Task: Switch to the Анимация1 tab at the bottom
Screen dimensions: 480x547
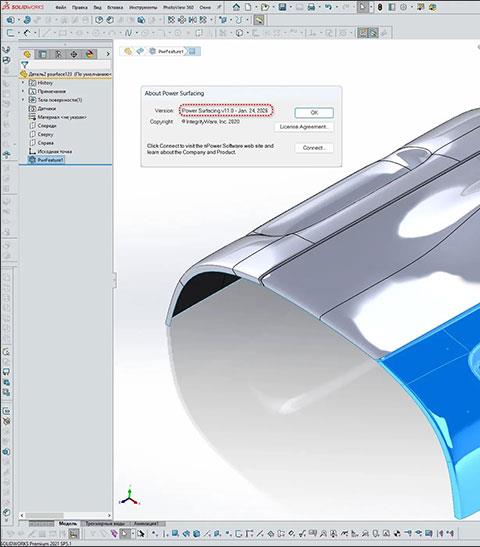Action: [147, 524]
